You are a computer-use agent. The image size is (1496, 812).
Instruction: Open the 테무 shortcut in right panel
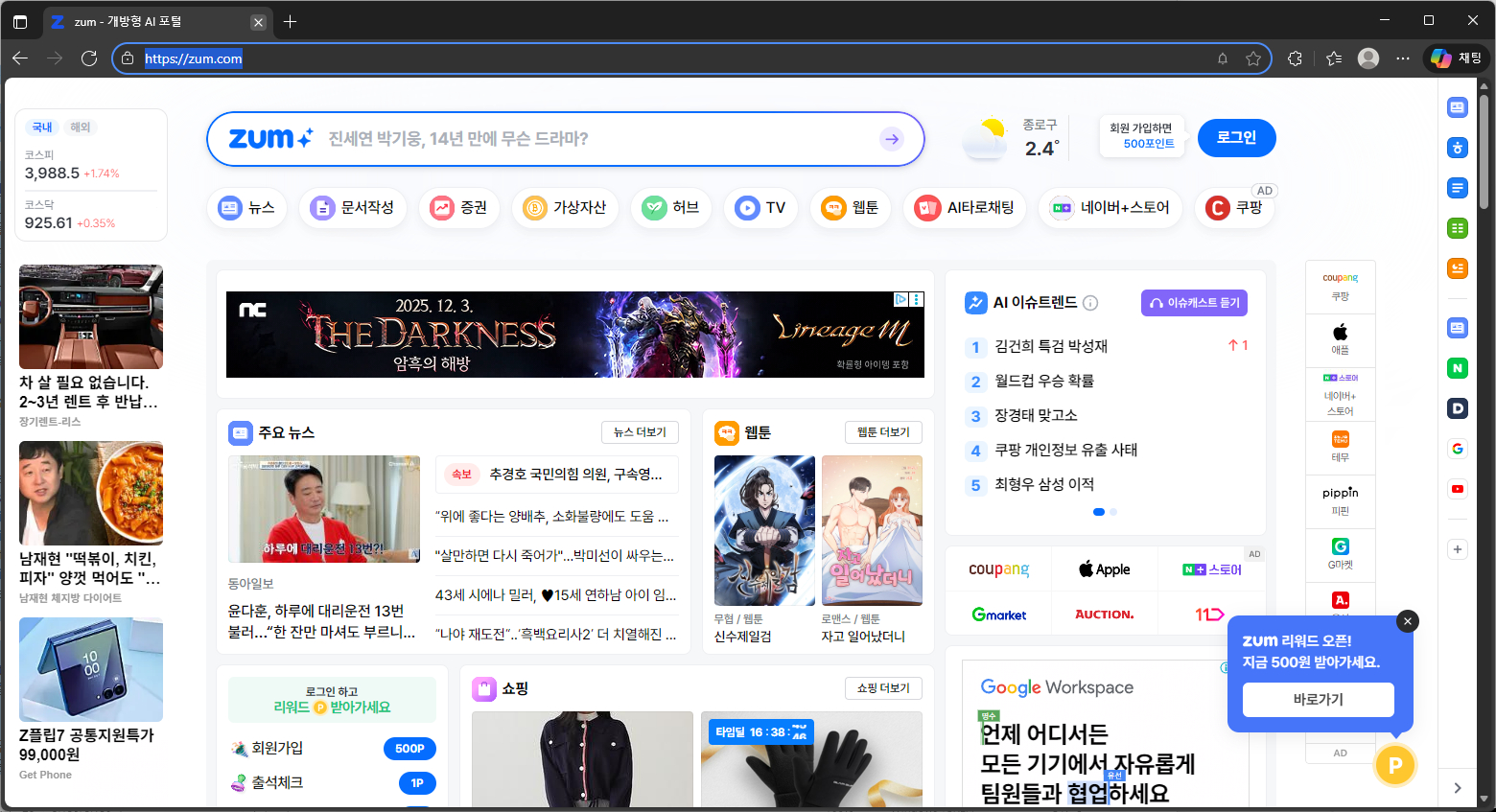(1340, 447)
